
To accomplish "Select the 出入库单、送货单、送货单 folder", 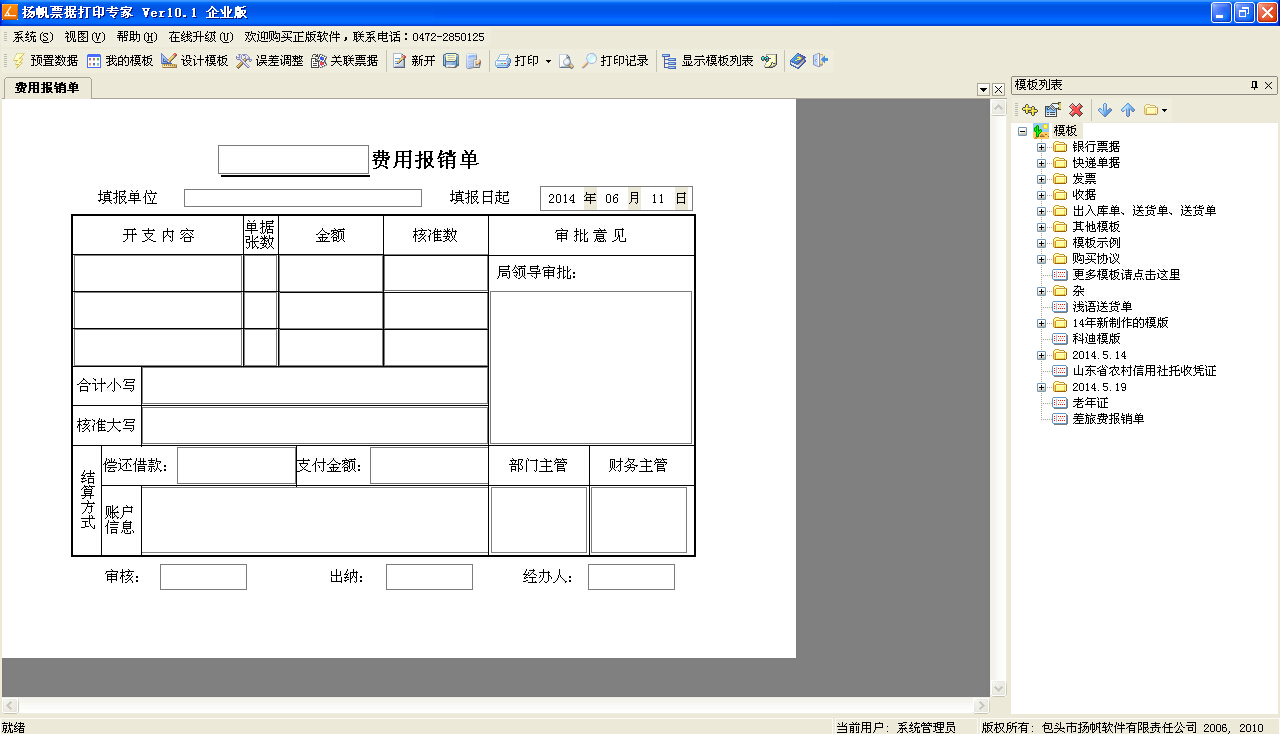I will click(x=1144, y=211).
